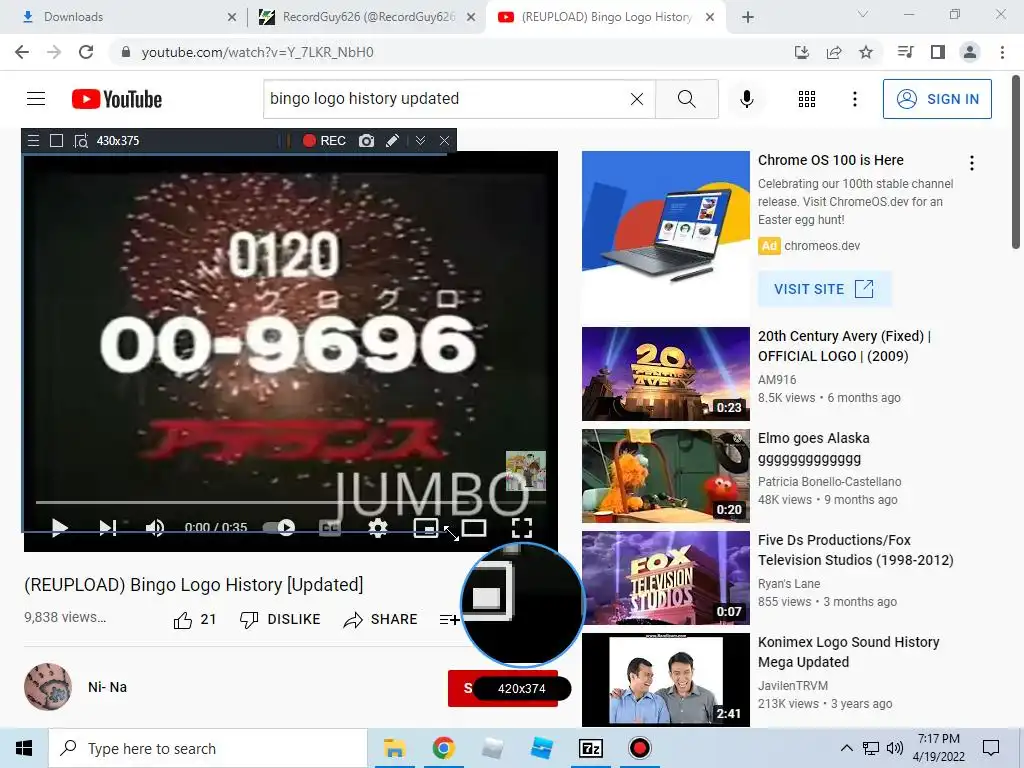Install page via address bar icon

801,52
